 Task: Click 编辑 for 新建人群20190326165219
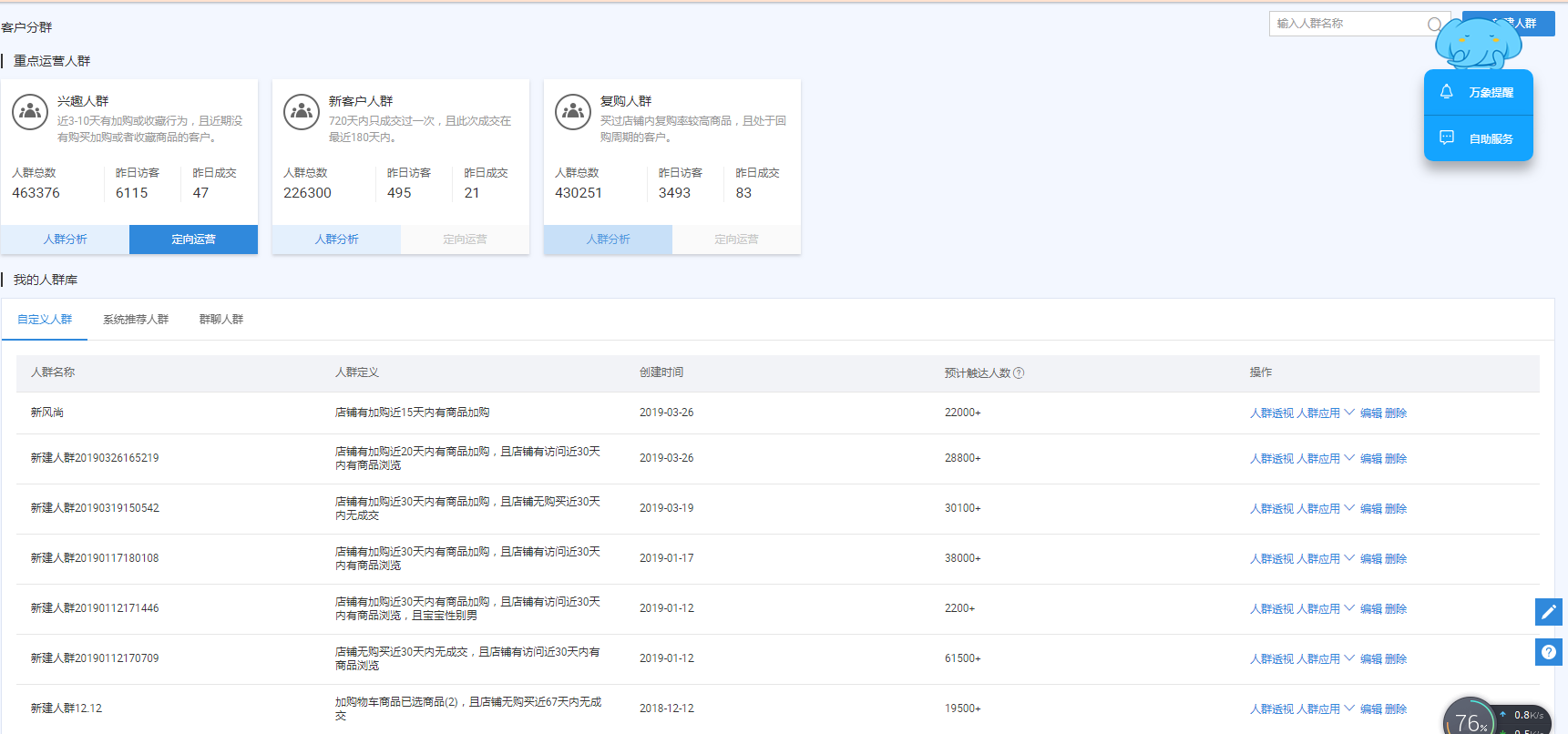pos(1371,459)
